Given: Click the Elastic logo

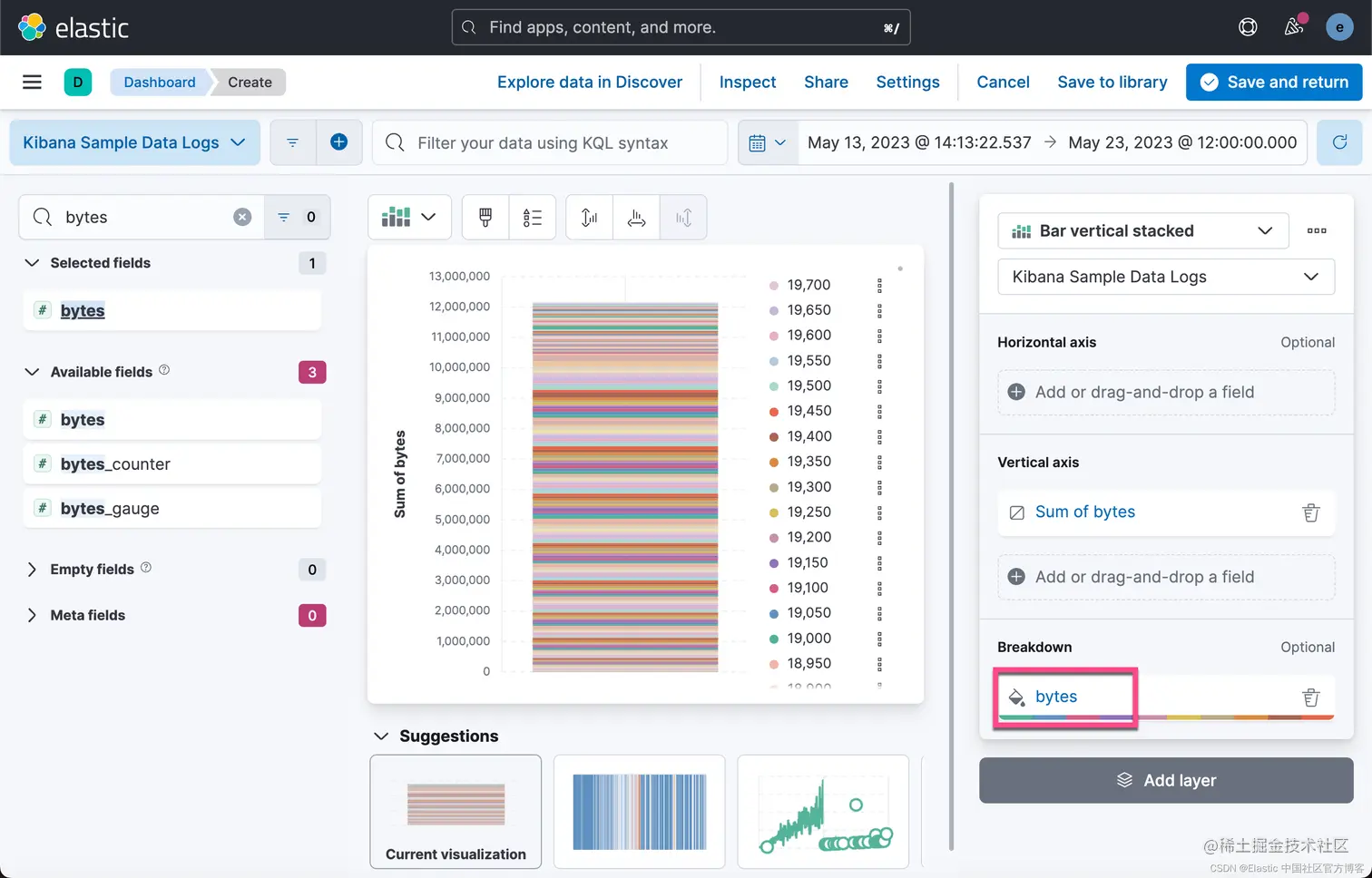Looking at the screenshot, I should (73, 27).
